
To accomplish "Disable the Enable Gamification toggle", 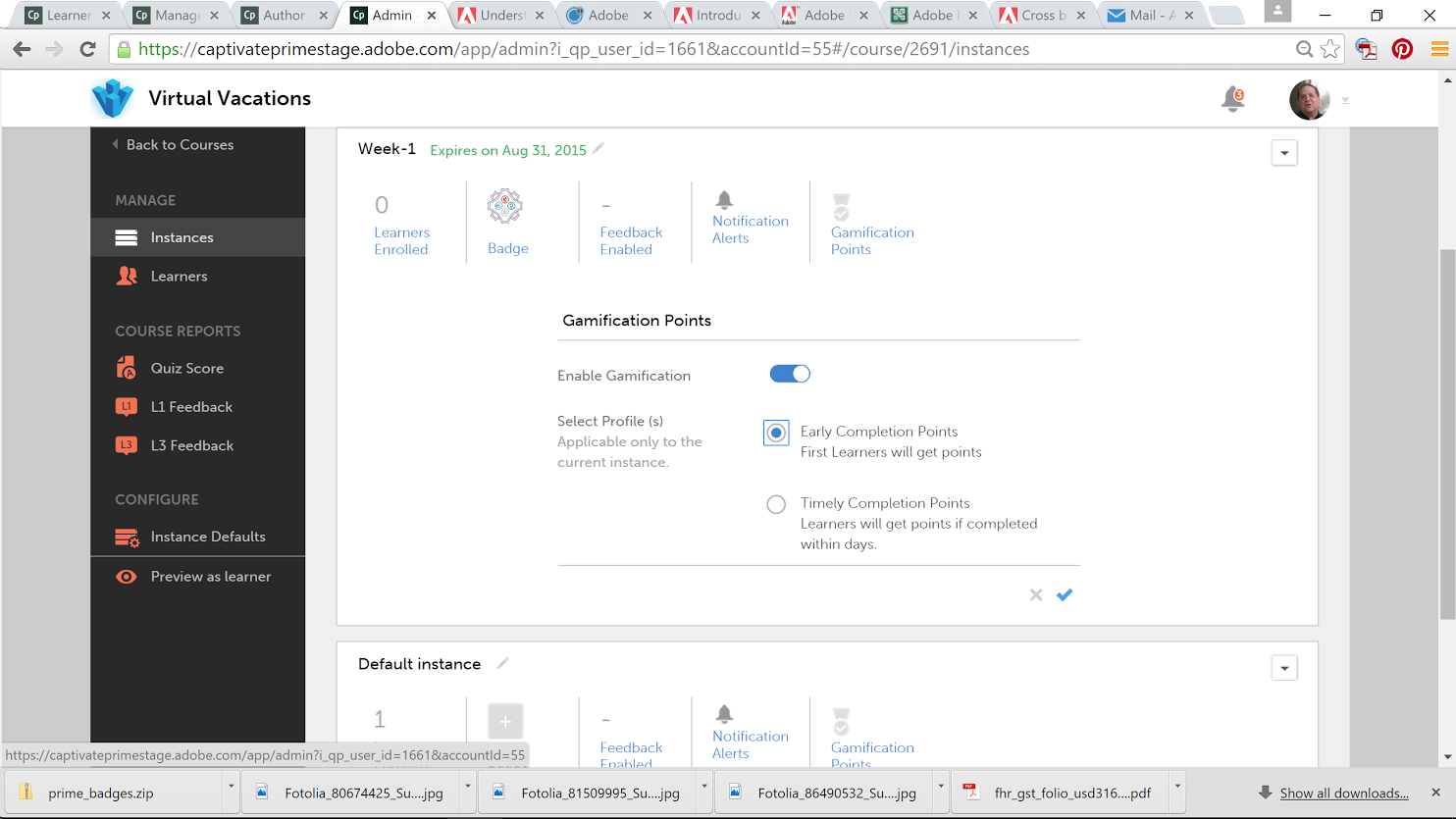I will [790, 374].
